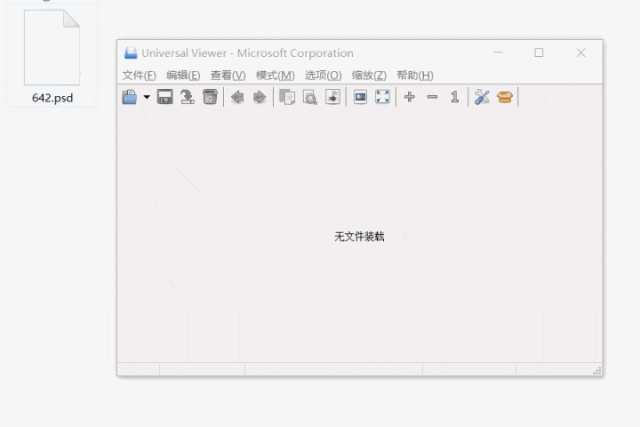This screenshot has width=640, height=427.
Task: Open settings wrench-screwdriver icon
Action: 482,97
